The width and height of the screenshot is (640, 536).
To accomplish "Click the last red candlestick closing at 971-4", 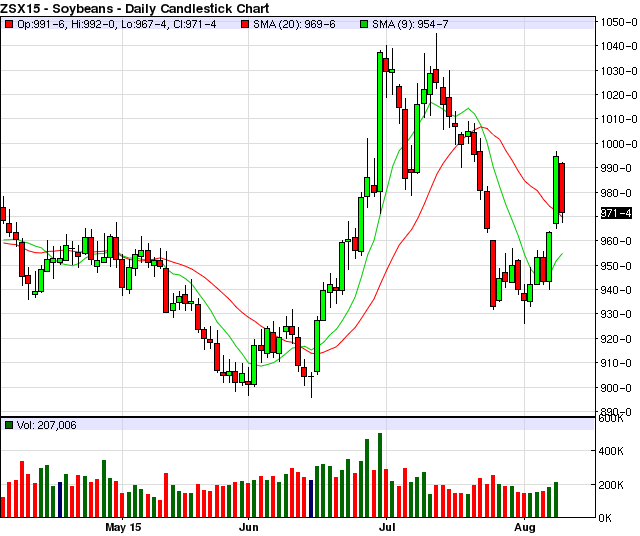I will click(x=562, y=188).
